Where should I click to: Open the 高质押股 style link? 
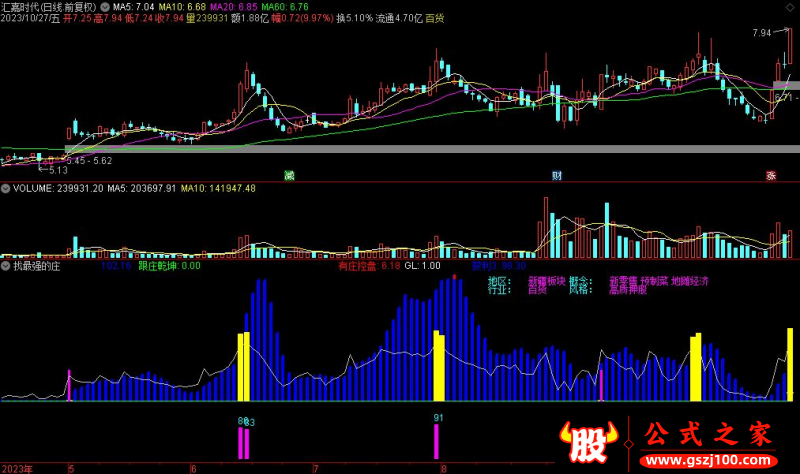(628, 290)
